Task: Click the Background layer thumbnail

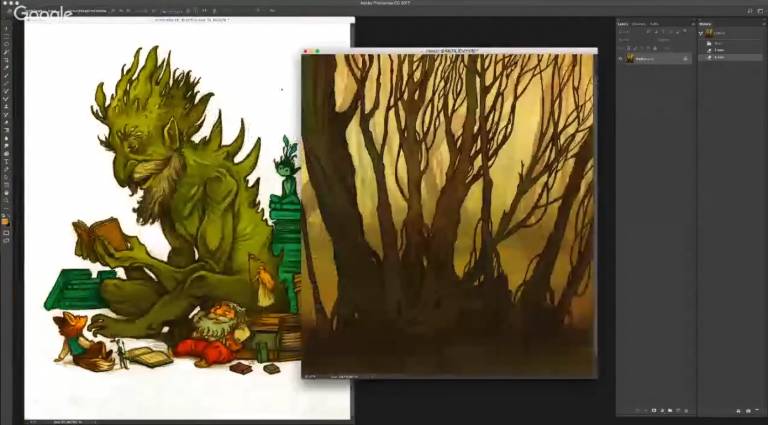Action: [630, 59]
